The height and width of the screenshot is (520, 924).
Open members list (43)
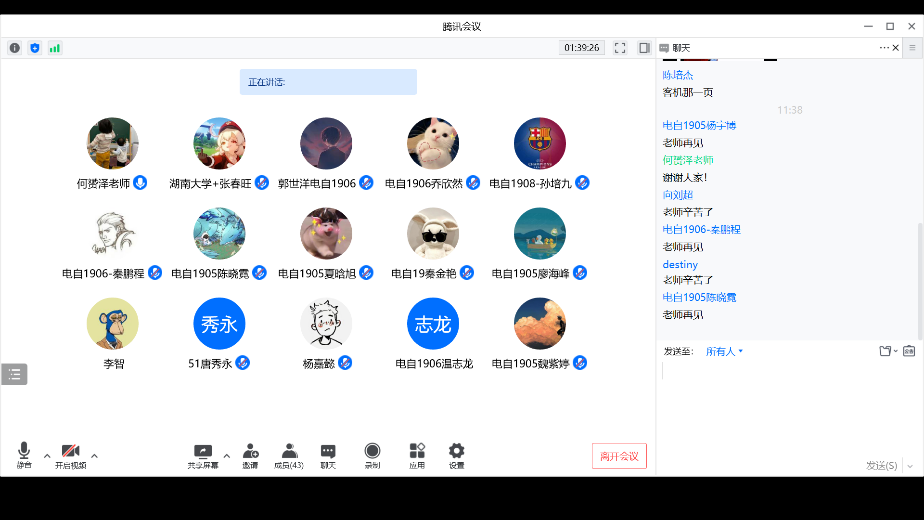pos(289,456)
